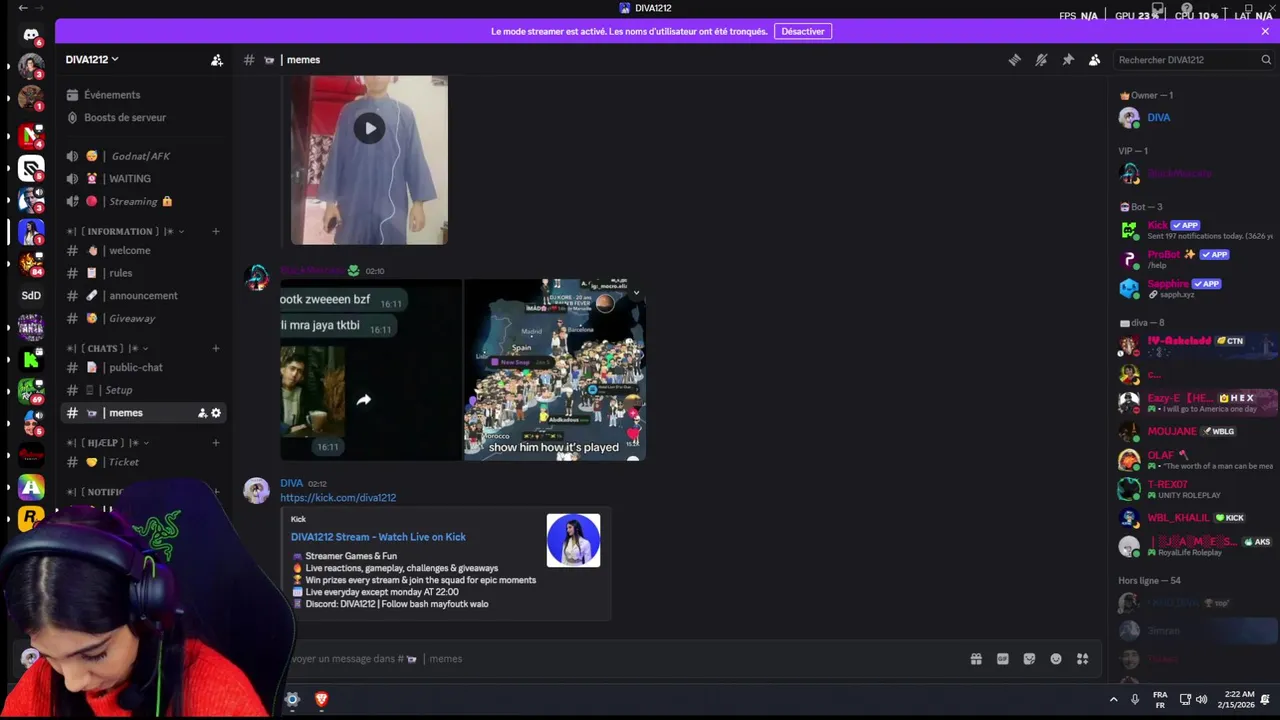1280x720 pixels.
Task: Open volume control in system tray
Action: tap(1201, 699)
